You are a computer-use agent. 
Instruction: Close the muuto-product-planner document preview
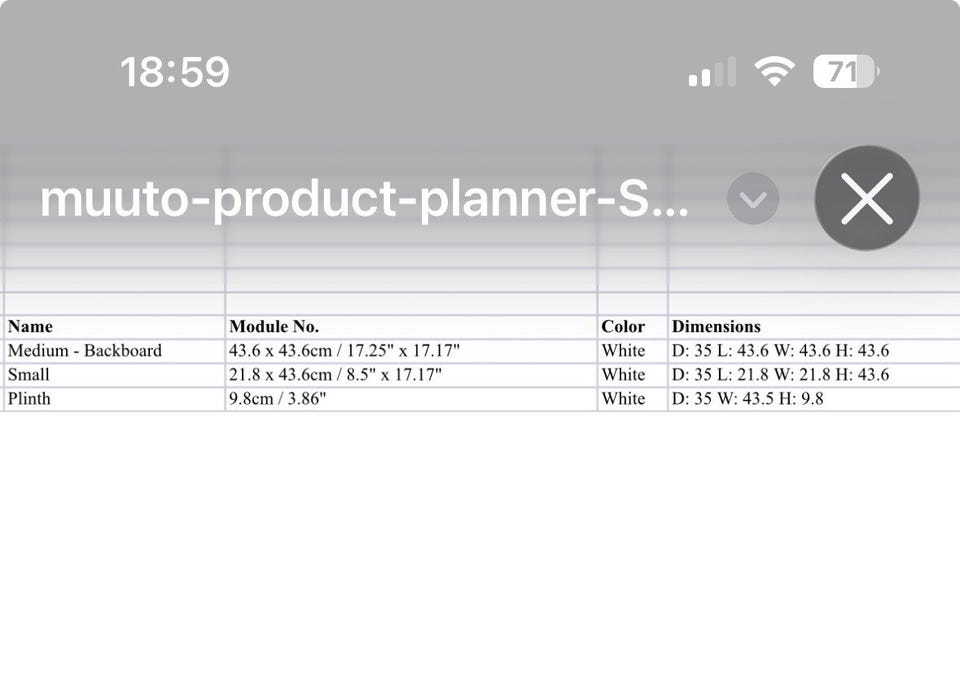[867, 198]
